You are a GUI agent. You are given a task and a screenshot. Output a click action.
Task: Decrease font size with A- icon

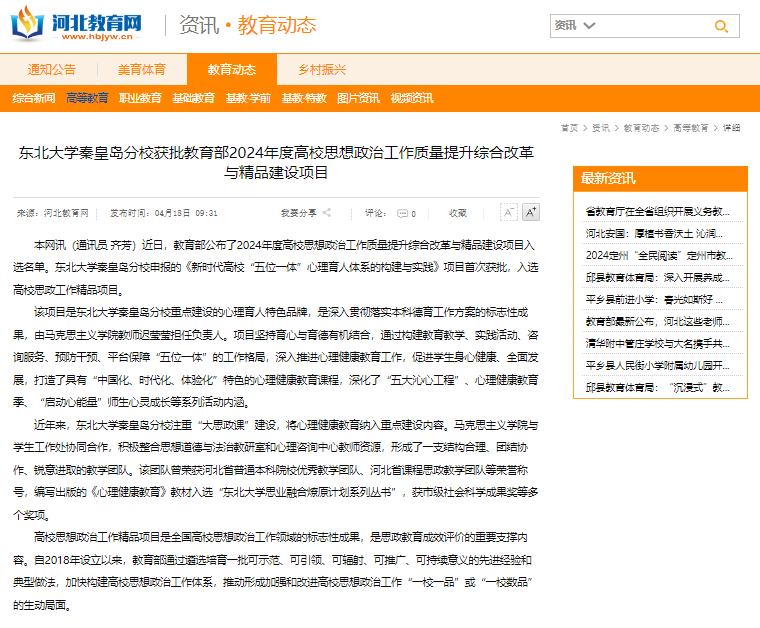click(x=508, y=212)
